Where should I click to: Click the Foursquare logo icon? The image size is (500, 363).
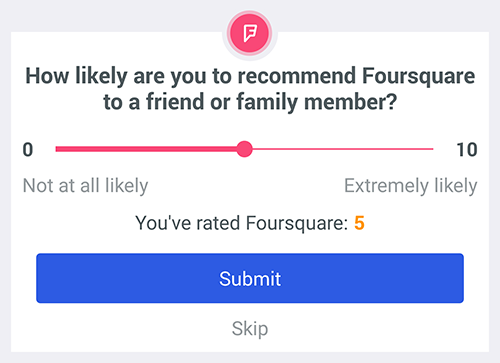[x=250, y=33]
